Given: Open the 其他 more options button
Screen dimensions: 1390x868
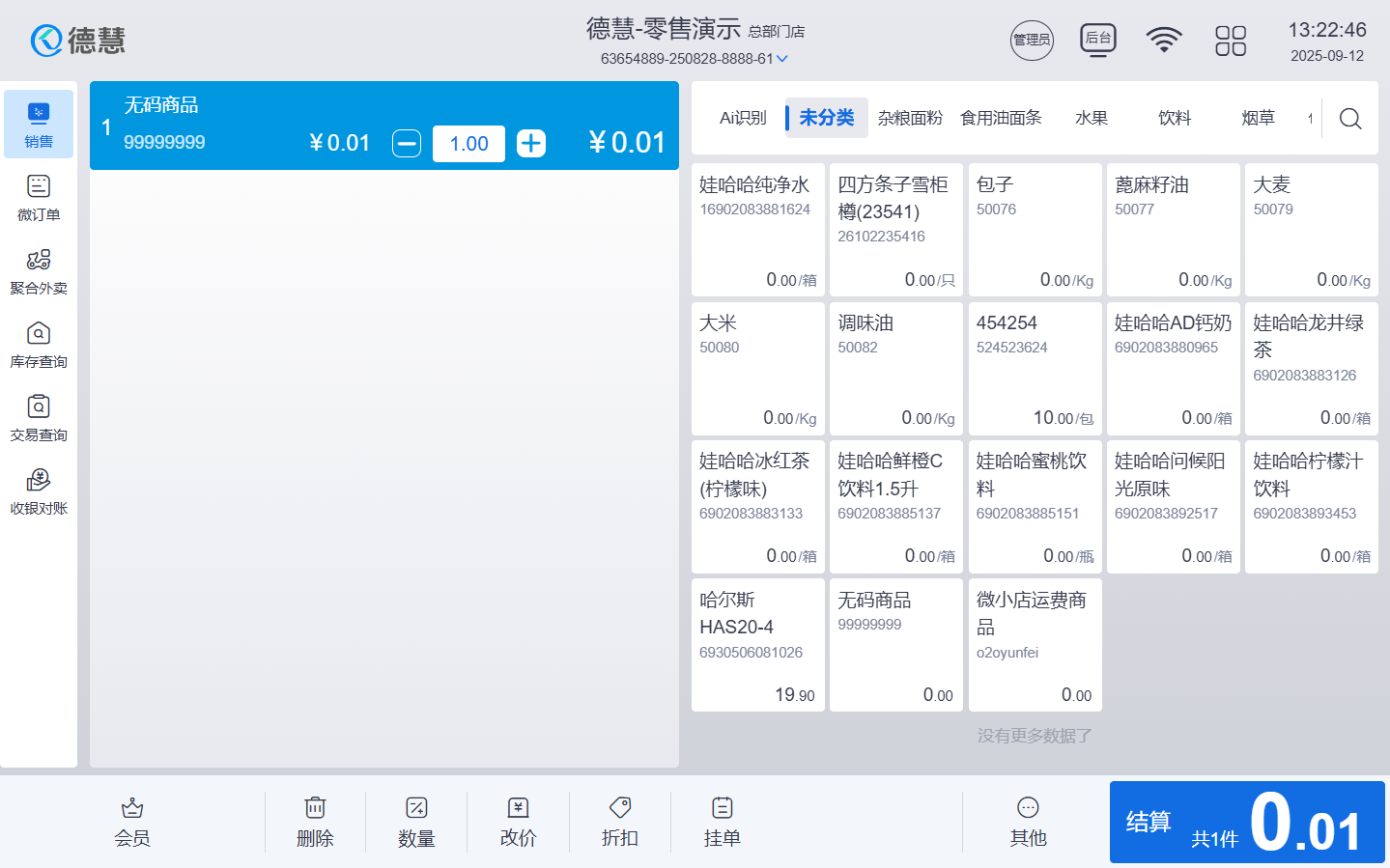Looking at the screenshot, I should (1028, 823).
